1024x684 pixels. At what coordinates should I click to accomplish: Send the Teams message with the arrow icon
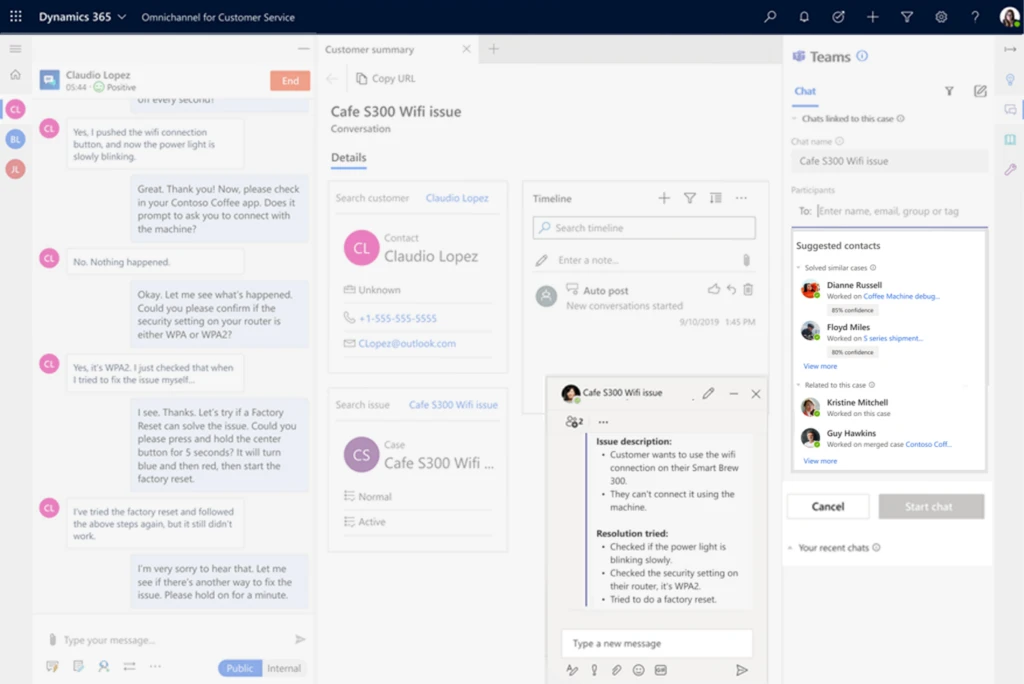tap(742, 670)
